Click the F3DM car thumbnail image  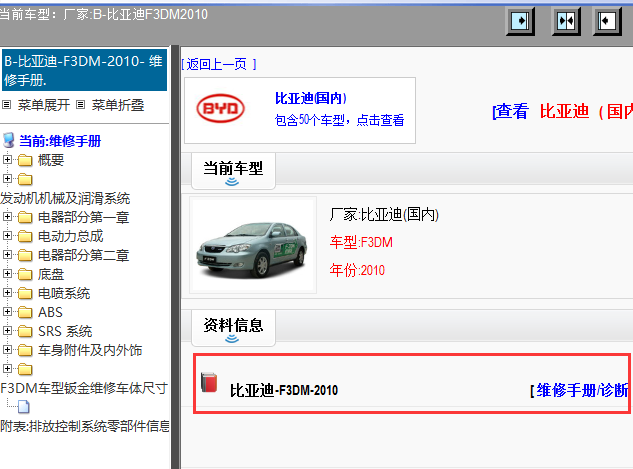pyautogui.click(x=252, y=245)
